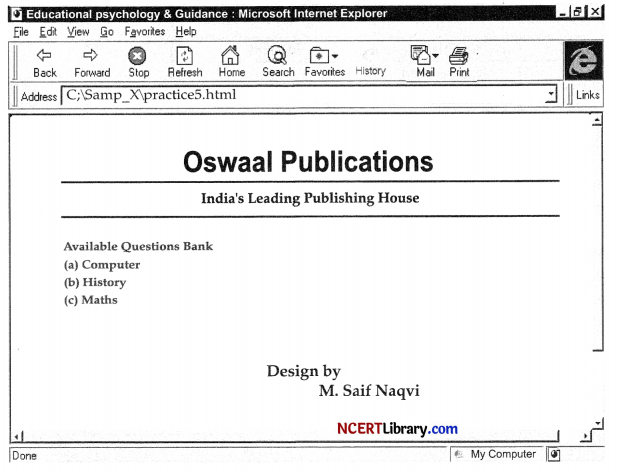Image resolution: width=626 pixels, height=471 pixels.
Task: Expand the Mail toolbar dropdown arrow
Action: [x=436, y=56]
